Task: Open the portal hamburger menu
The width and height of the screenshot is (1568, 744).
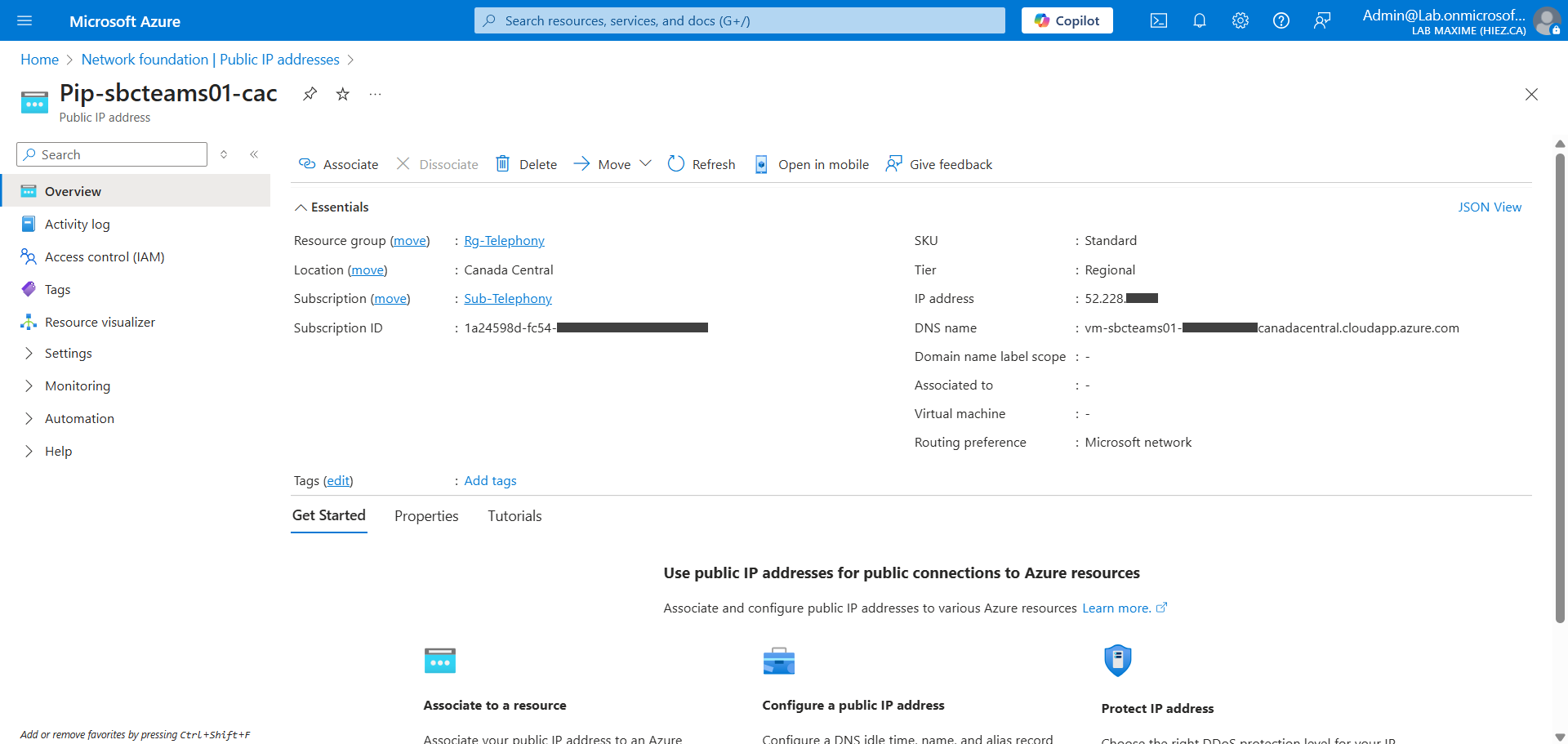Action: (24, 21)
